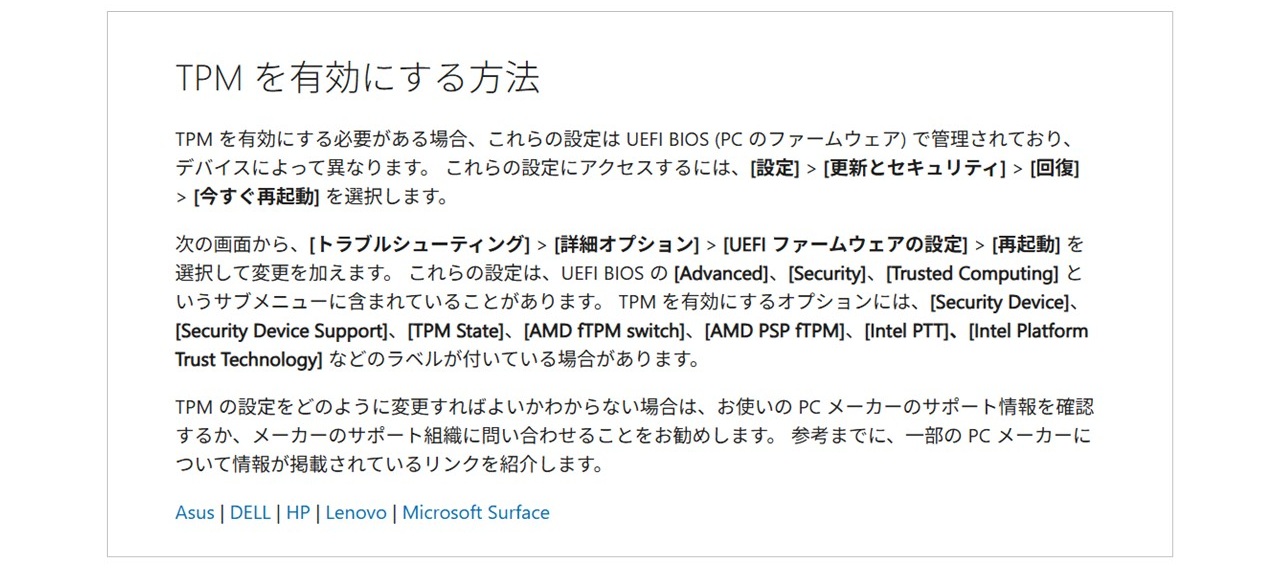
Task: Click the bold [UEFI ファームウェアの設定] text
Action: click(x=845, y=244)
